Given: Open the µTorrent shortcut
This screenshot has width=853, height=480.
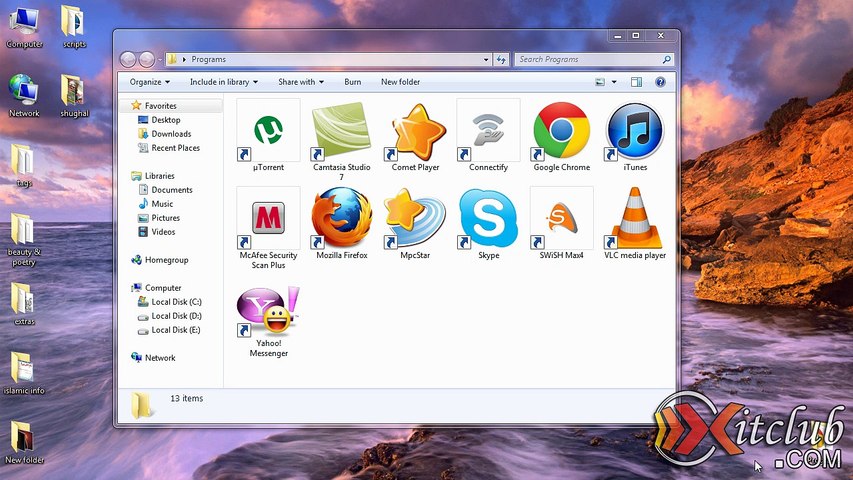Looking at the screenshot, I should tap(268, 136).
